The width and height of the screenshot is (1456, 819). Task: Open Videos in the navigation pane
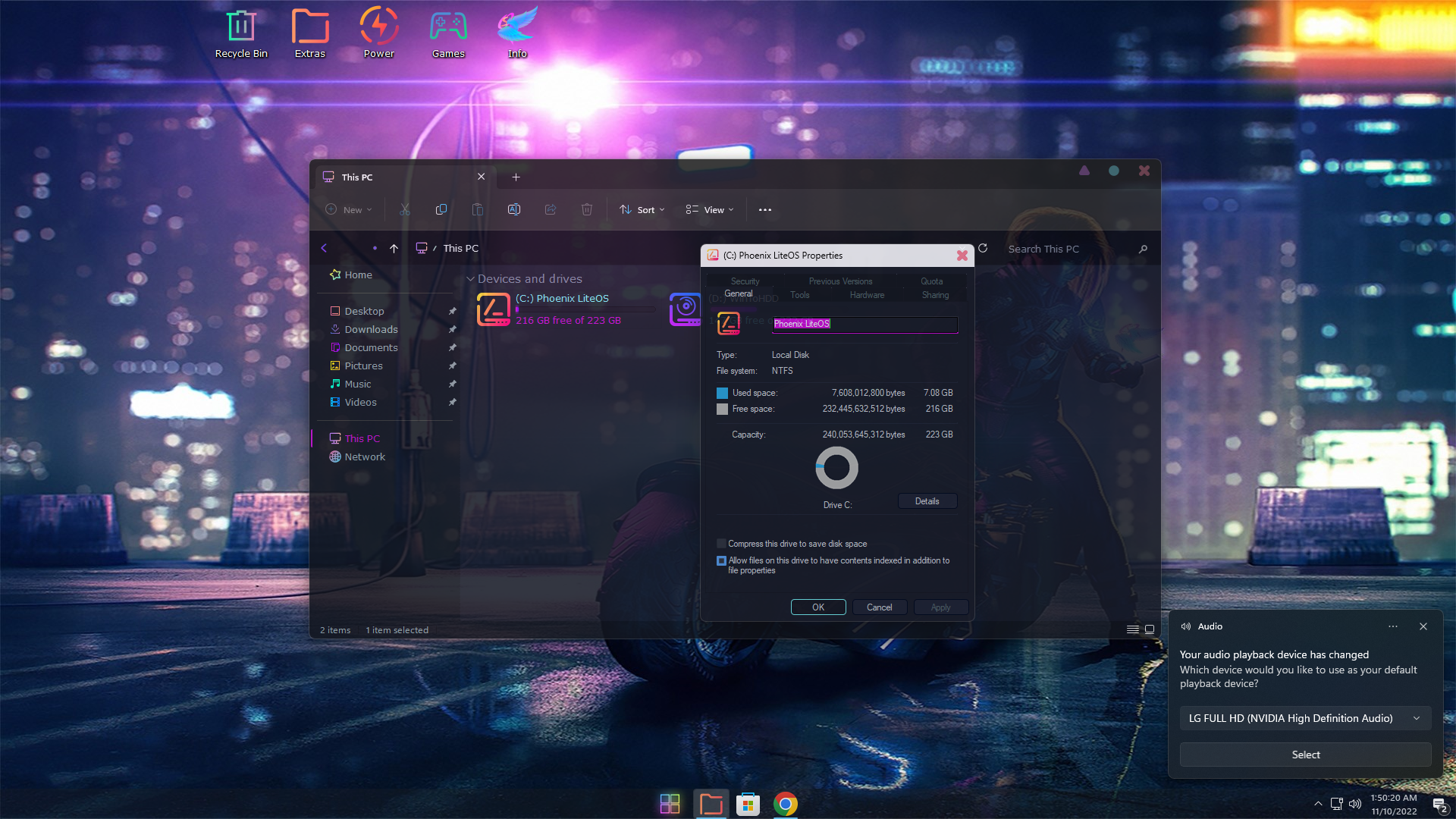tap(353, 402)
